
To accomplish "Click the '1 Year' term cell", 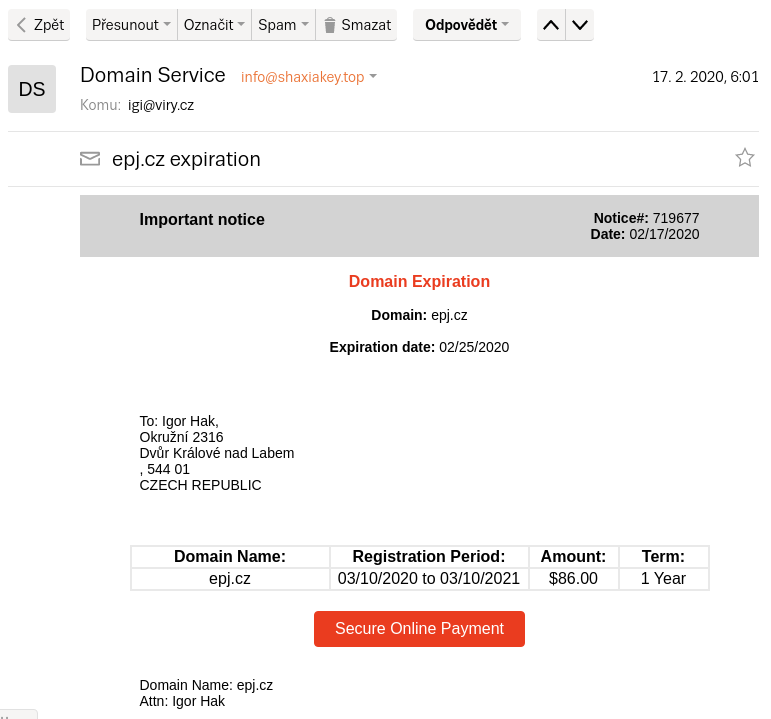I will pos(663,578).
